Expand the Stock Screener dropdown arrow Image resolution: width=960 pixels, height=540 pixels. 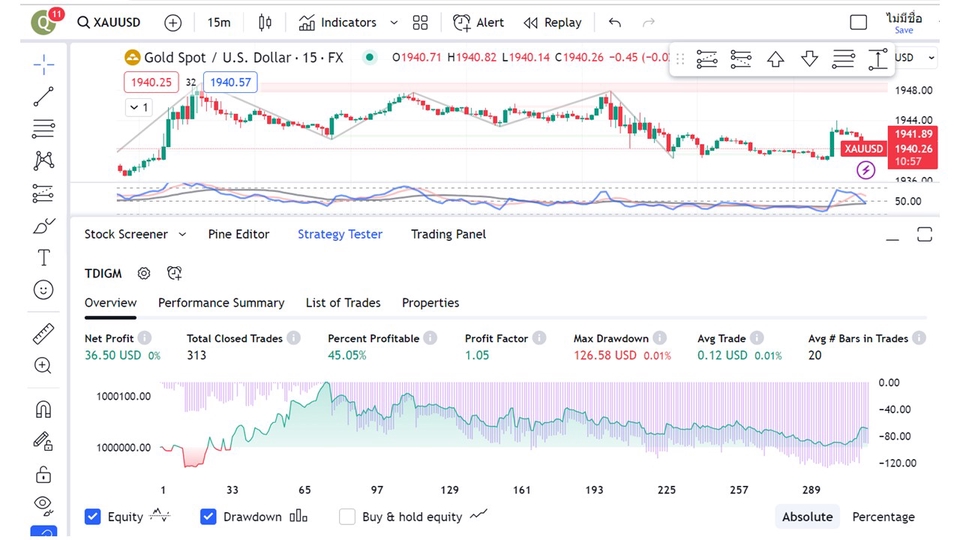[x=182, y=234]
